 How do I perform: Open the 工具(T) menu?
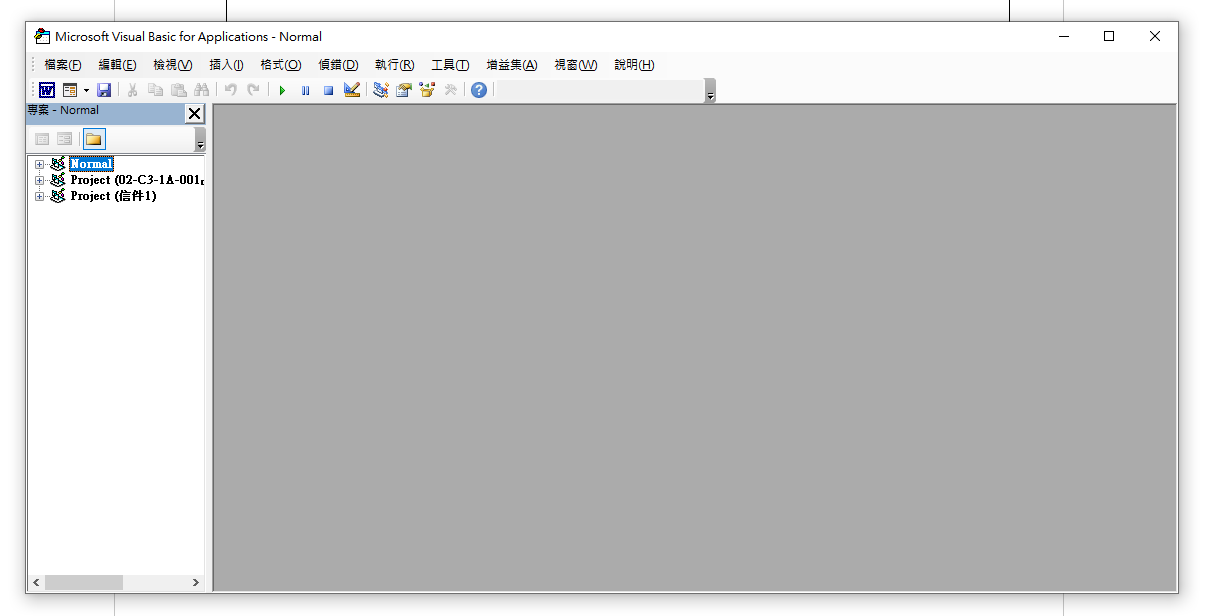[x=450, y=65]
